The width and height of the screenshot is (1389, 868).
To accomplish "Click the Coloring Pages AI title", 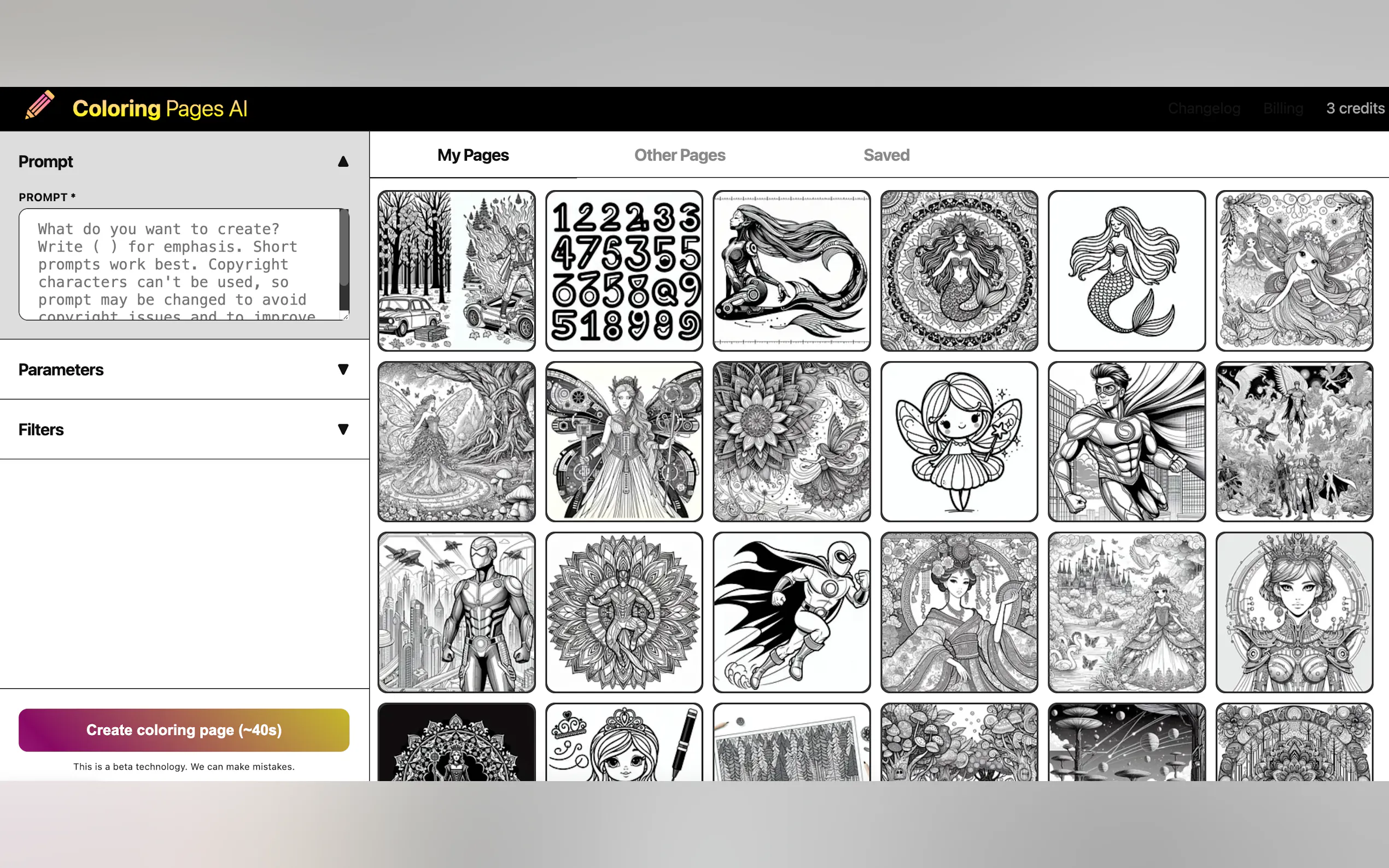I will click(x=160, y=108).
